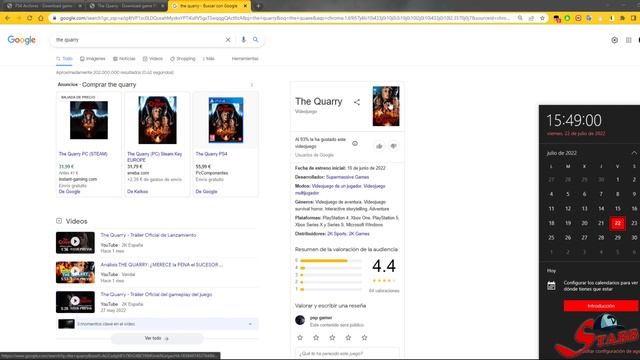Focus the Google search input 'the quarry'
This screenshot has width=640, height=360.
139,40
